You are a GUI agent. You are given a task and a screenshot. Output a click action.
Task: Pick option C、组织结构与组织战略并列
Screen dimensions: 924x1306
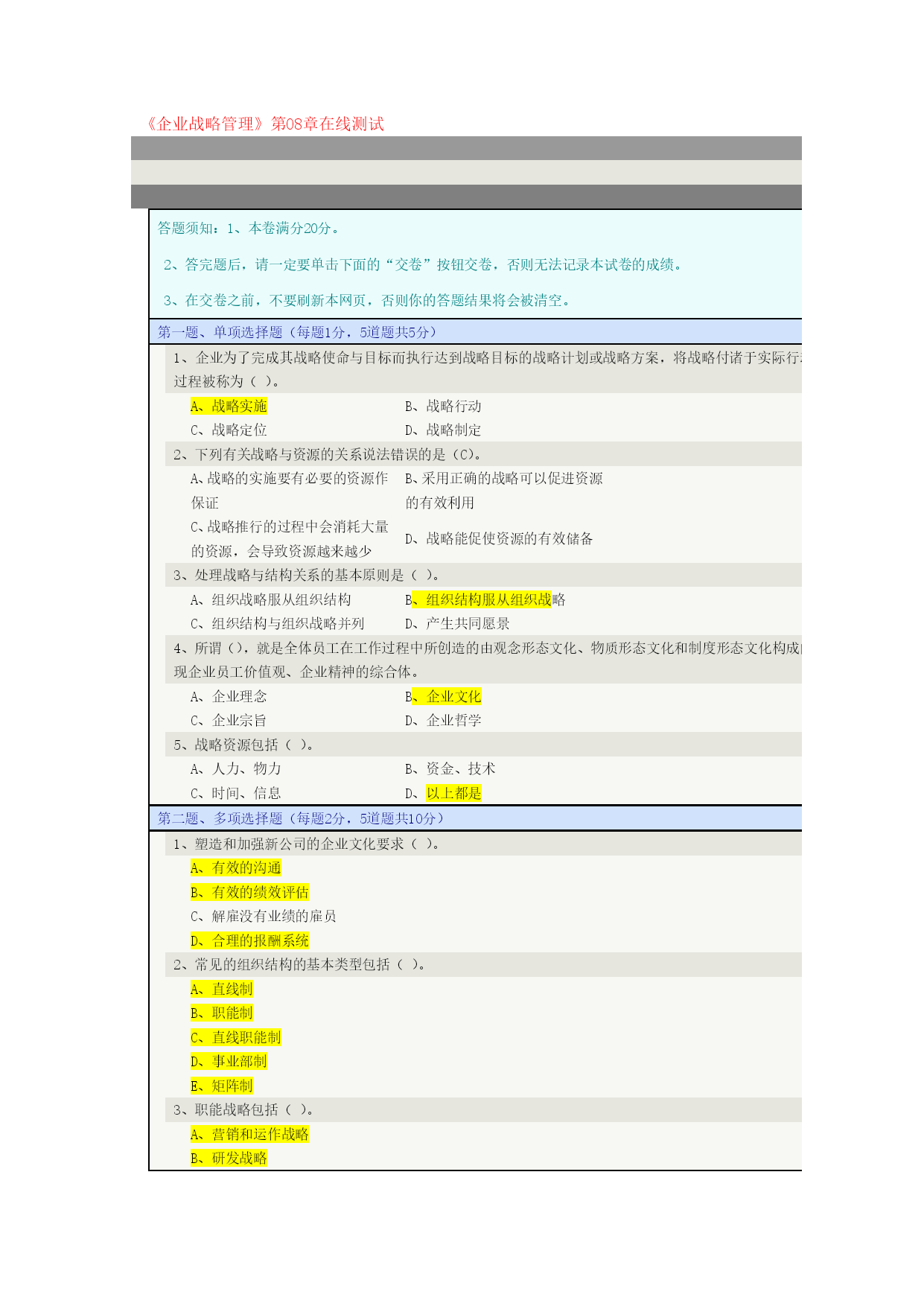(x=277, y=623)
